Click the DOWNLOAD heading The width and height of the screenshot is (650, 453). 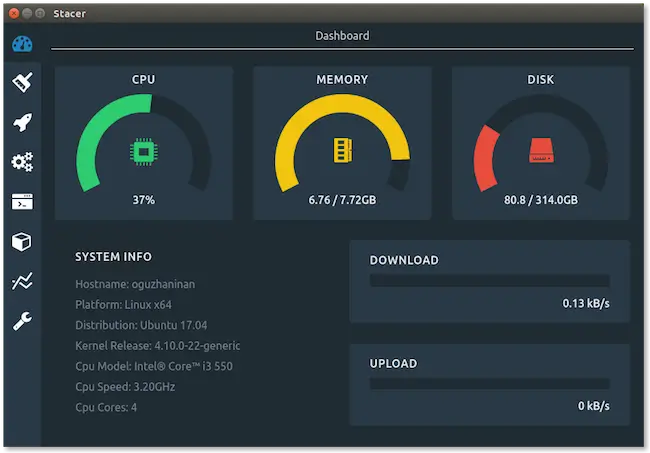pyautogui.click(x=404, y=260)
